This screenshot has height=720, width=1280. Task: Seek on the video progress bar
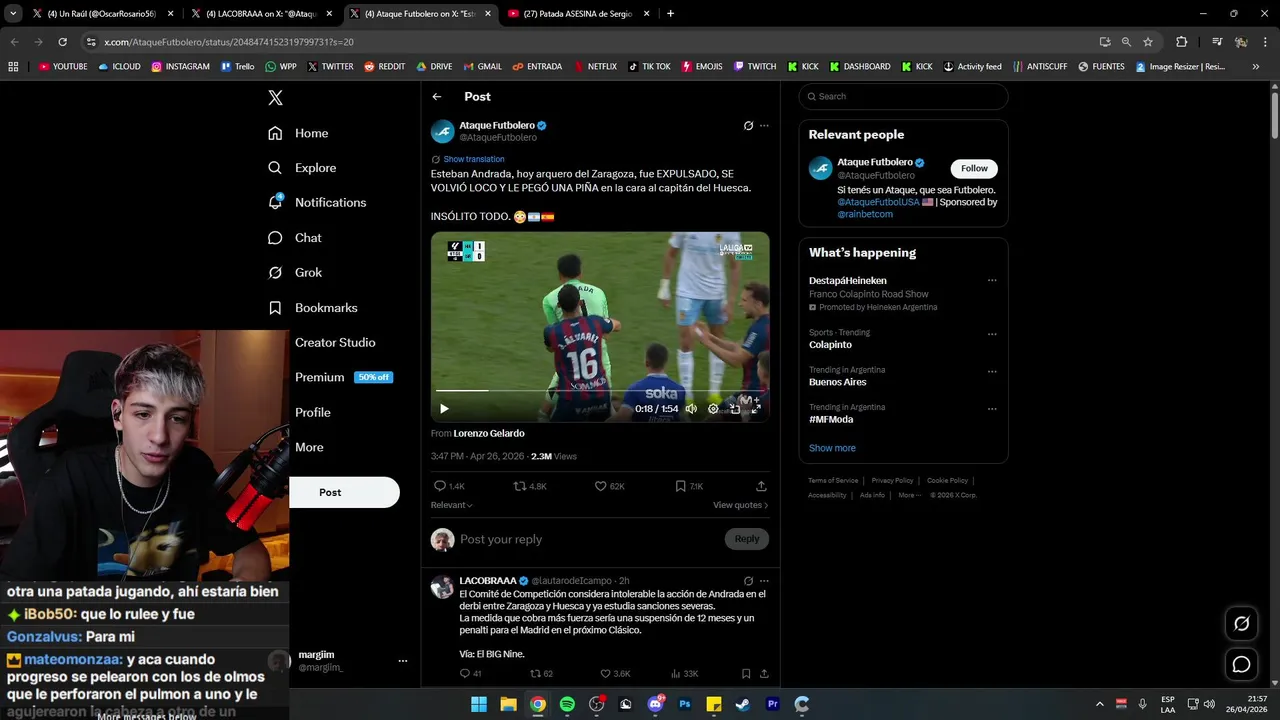(x=600, y=390)
